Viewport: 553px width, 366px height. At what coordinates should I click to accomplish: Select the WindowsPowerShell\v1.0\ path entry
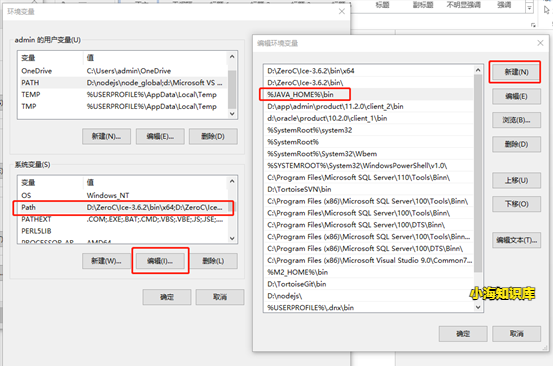[368, 166]
